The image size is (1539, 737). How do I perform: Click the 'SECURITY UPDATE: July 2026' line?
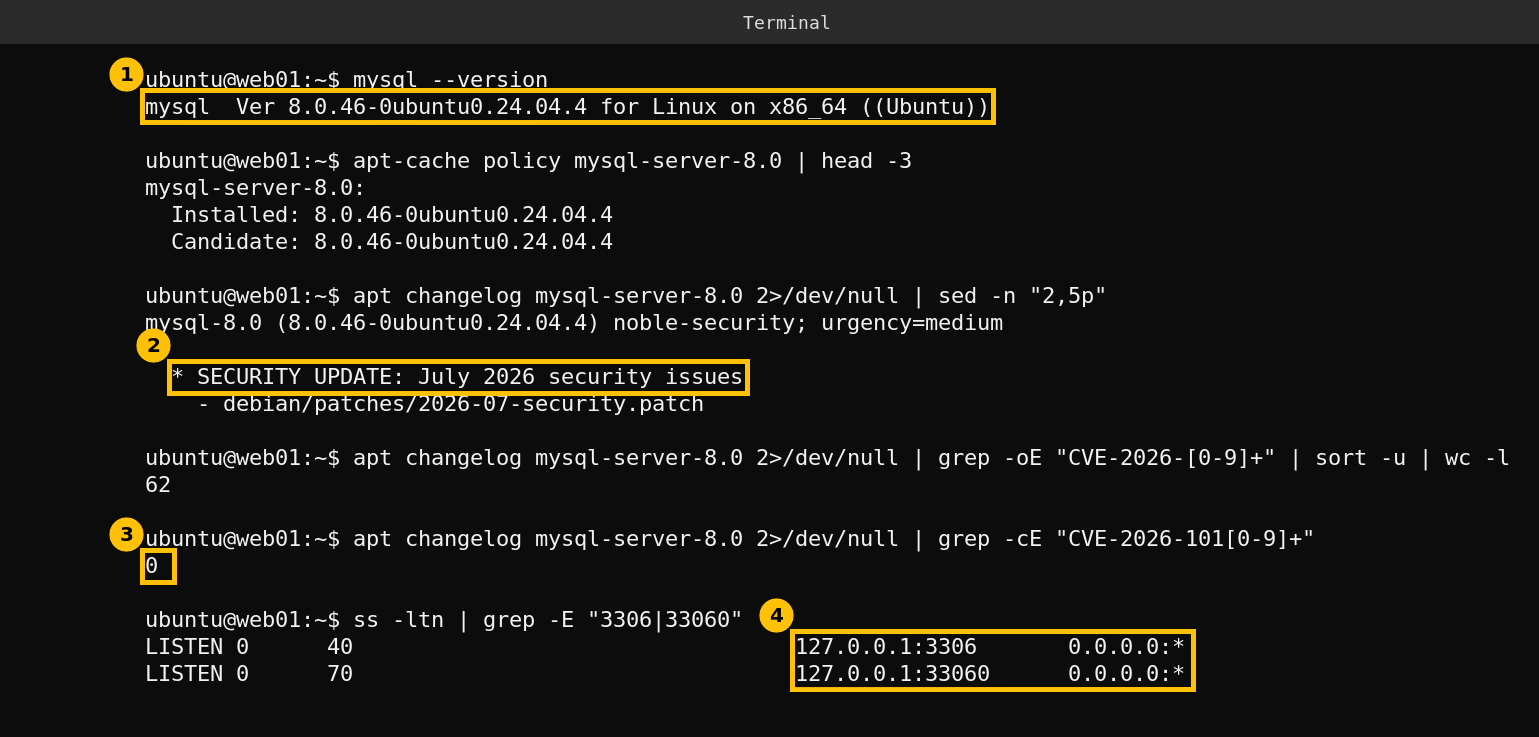pyautogui.click(x=457, y=377)
